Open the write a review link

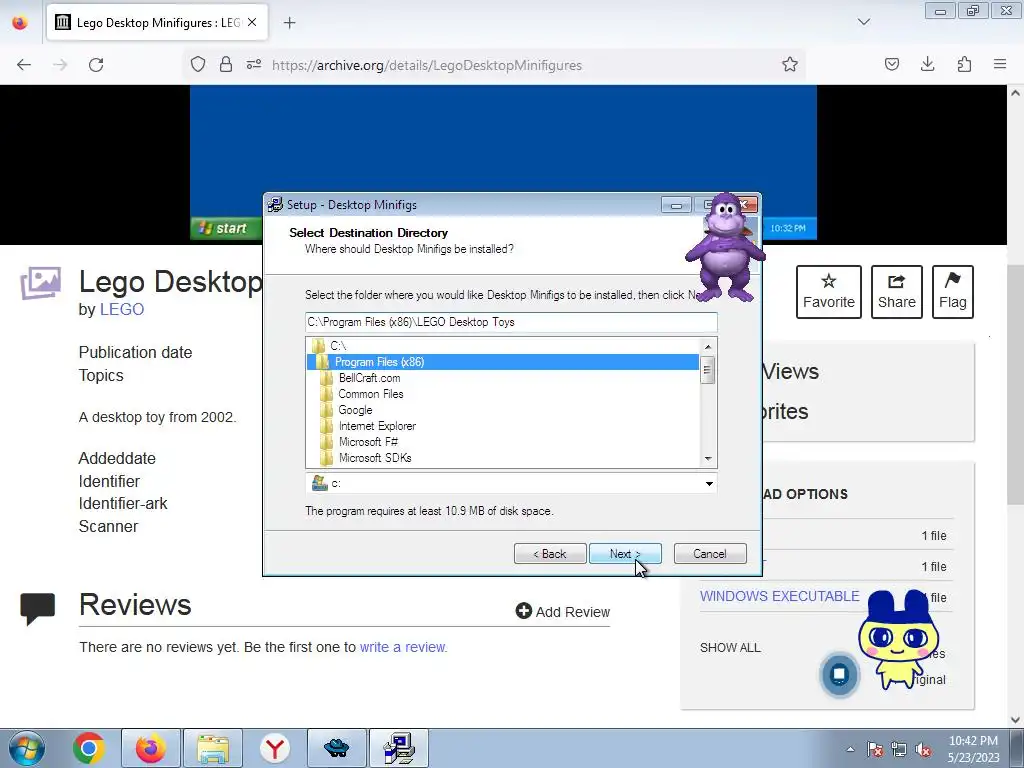(403, 647)
